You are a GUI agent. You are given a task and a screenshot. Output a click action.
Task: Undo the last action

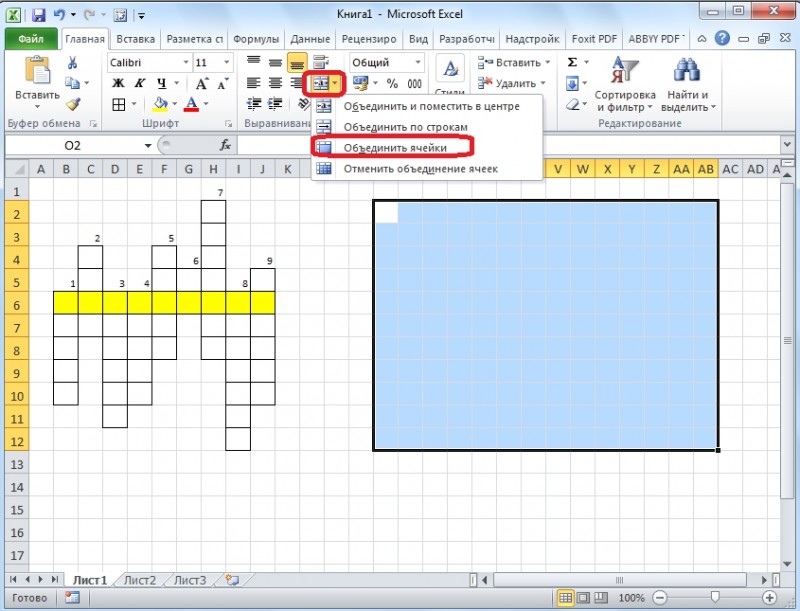(x=60, y=15)
